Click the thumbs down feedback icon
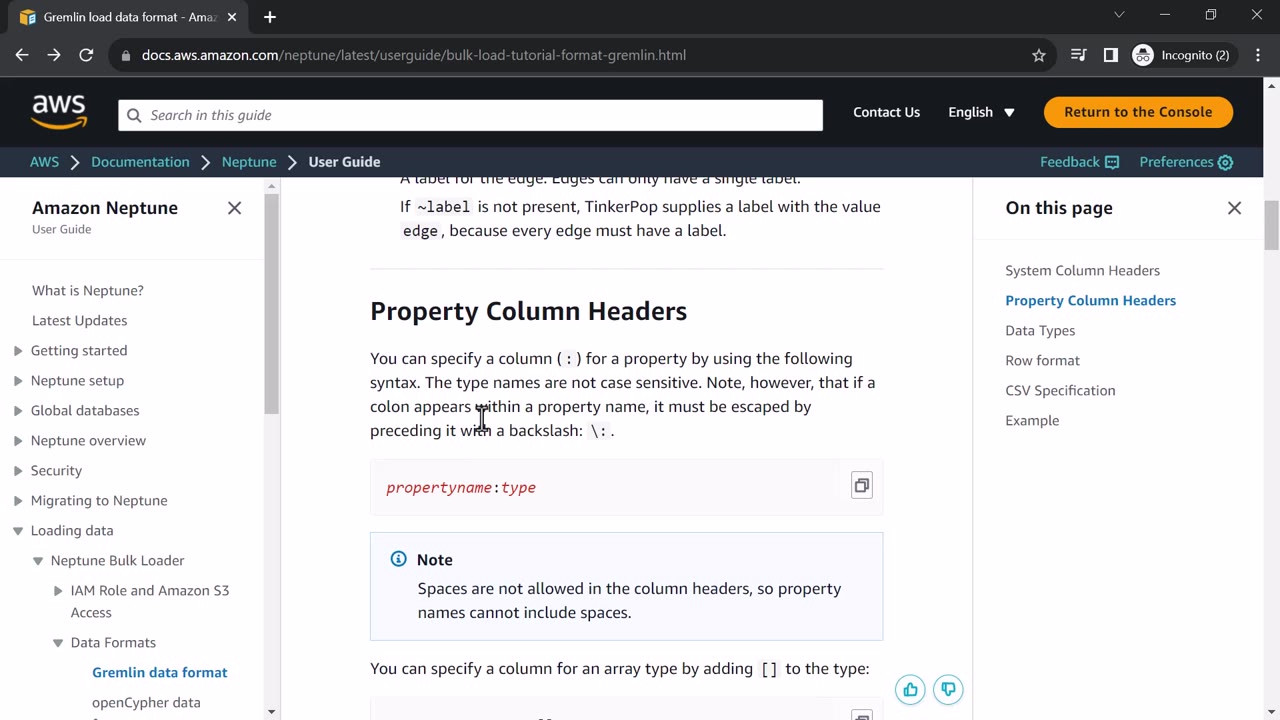The image size is (1280, 720). point(948,689)
